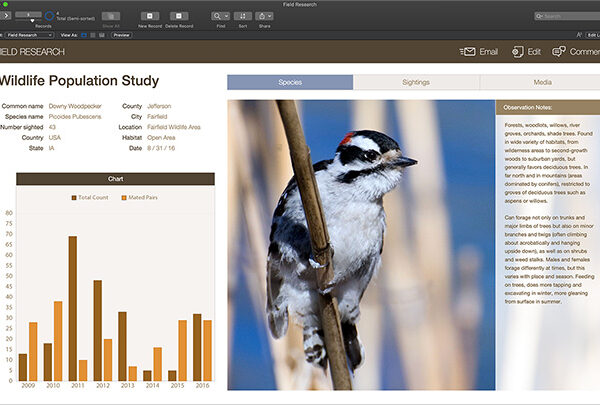The image size is (600, 405).
Task: Click the New Record toolbar icon
Action: tap(150, 16)
